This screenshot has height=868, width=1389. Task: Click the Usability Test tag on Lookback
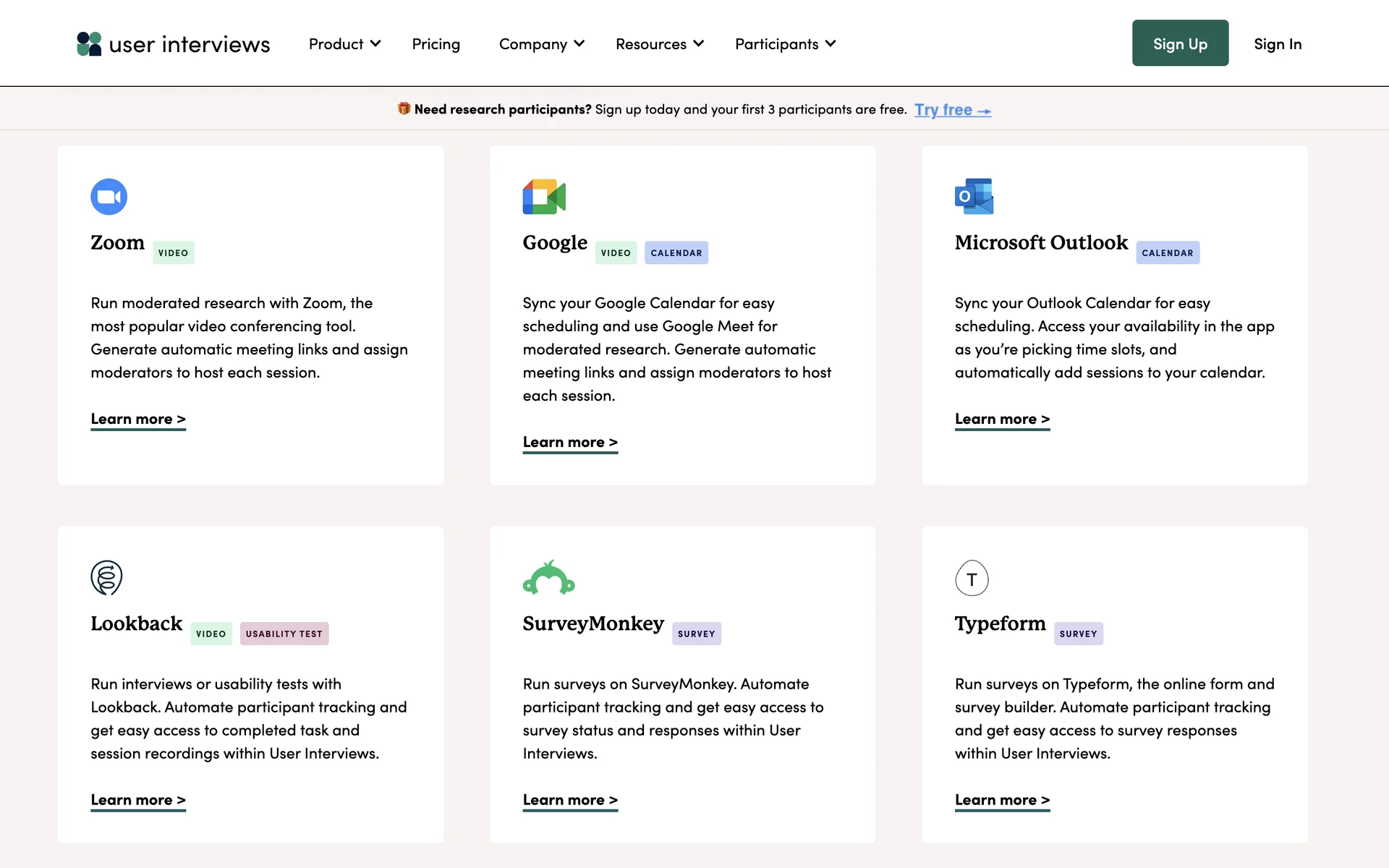(x=284, y=634)
